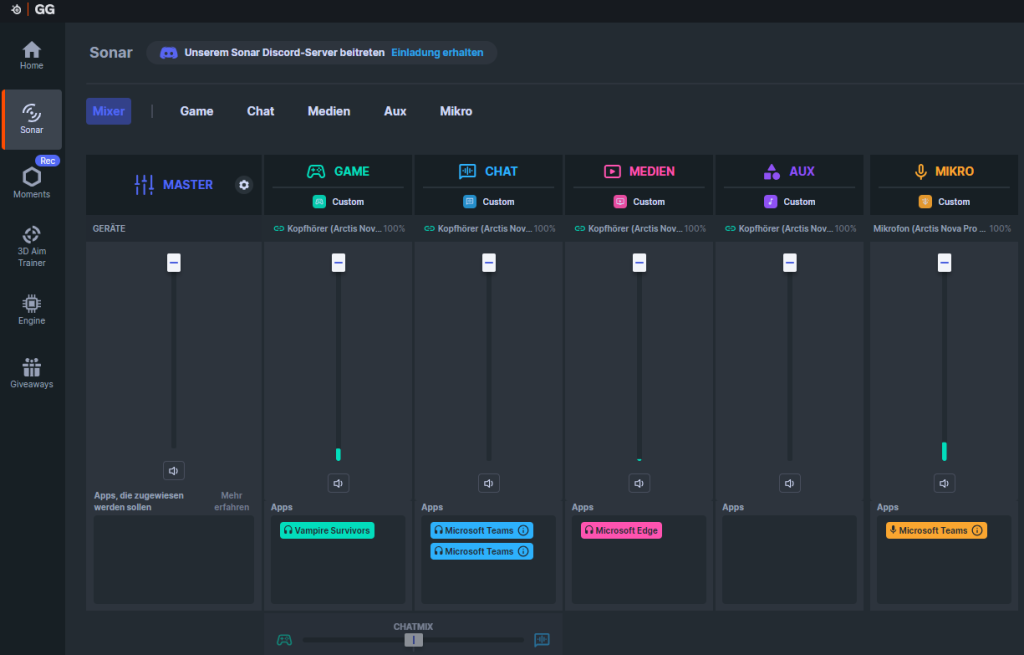This screenshot has height=655, width=1024.
Task: Switch to the Medien tab
Action: tap(329, 111)
